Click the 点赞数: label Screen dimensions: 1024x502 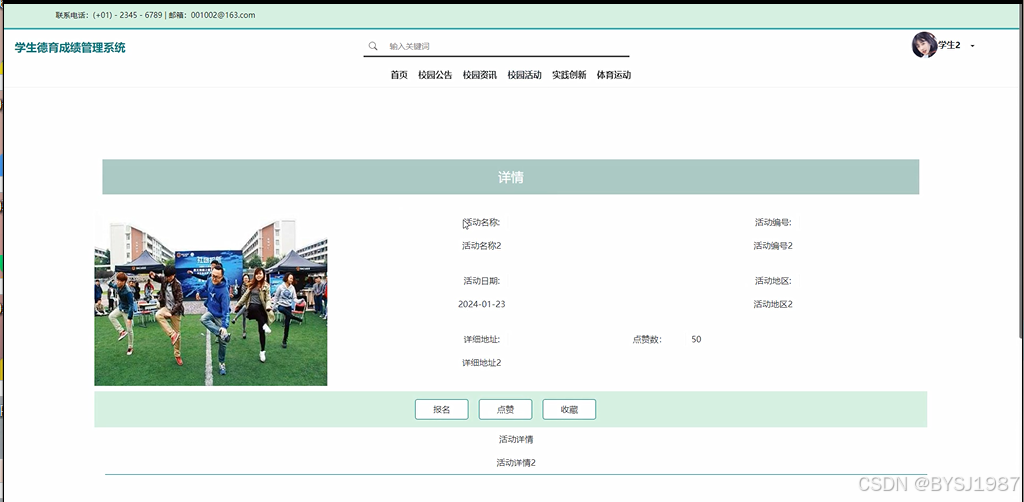647,339
